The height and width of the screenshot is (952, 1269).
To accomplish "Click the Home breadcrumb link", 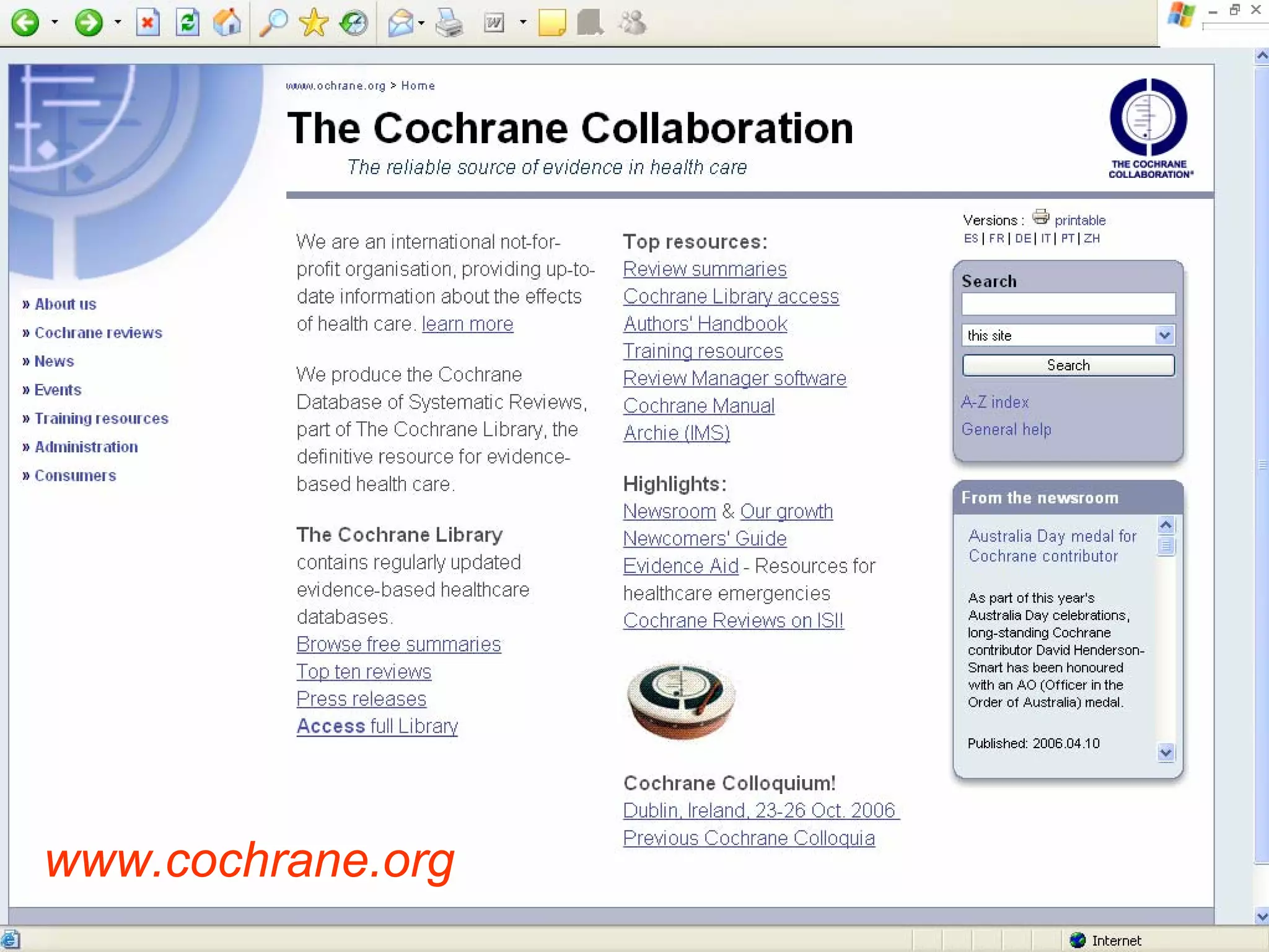I will pyautogui.click(x=418, y=86).
